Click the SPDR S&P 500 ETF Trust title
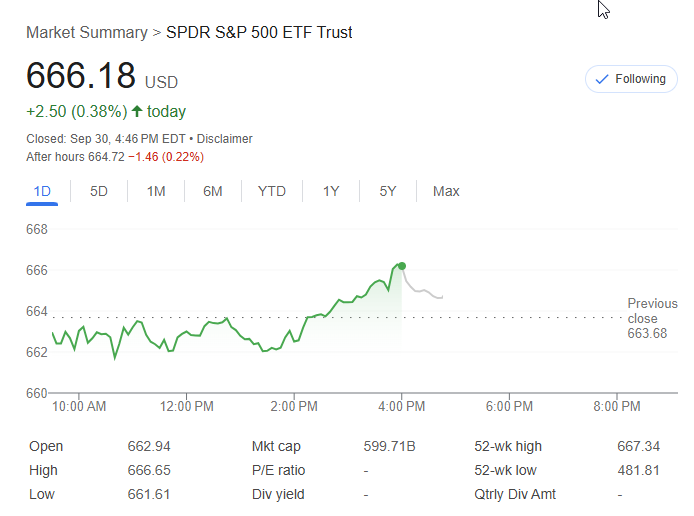Image resolution: width=694 pixels, height=516 pixels. pos(259,32)
